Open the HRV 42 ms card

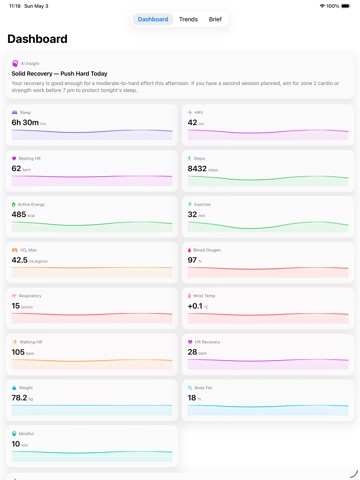pos(268,125)
